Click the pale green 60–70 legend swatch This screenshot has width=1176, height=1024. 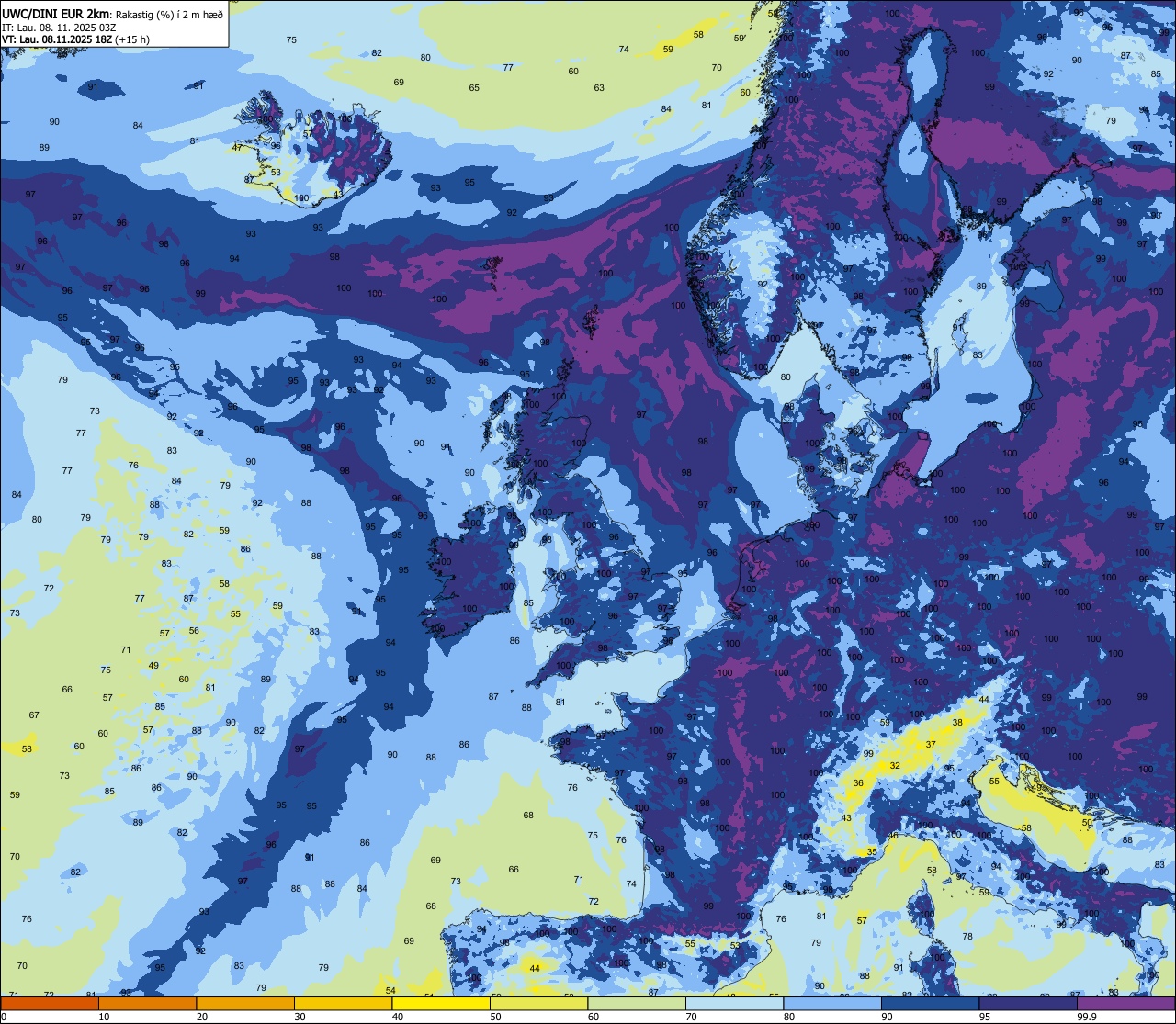click(x=637, y=1003)
